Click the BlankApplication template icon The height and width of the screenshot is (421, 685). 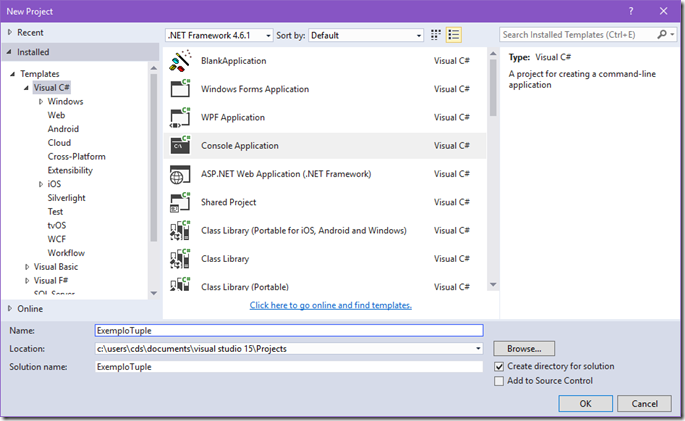pos(180,61)
